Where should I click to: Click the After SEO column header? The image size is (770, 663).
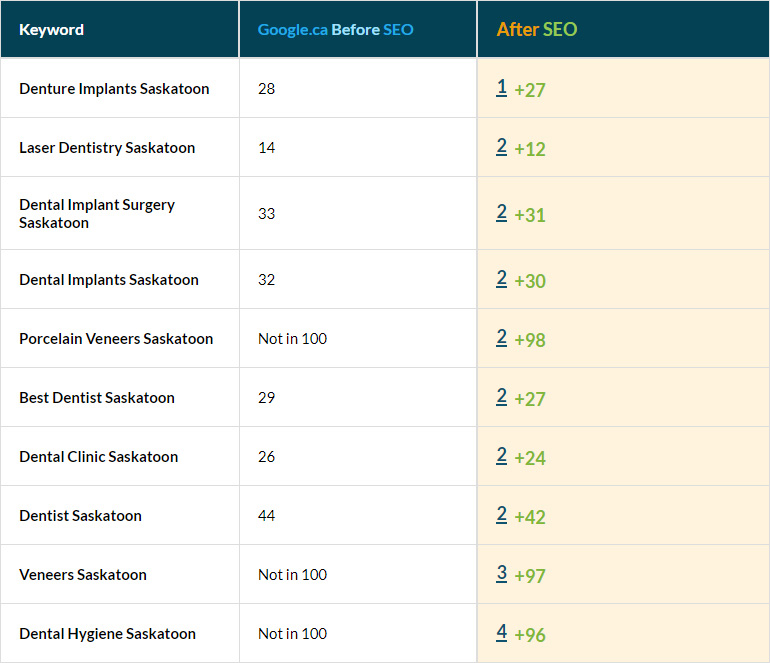click(537, 29)
